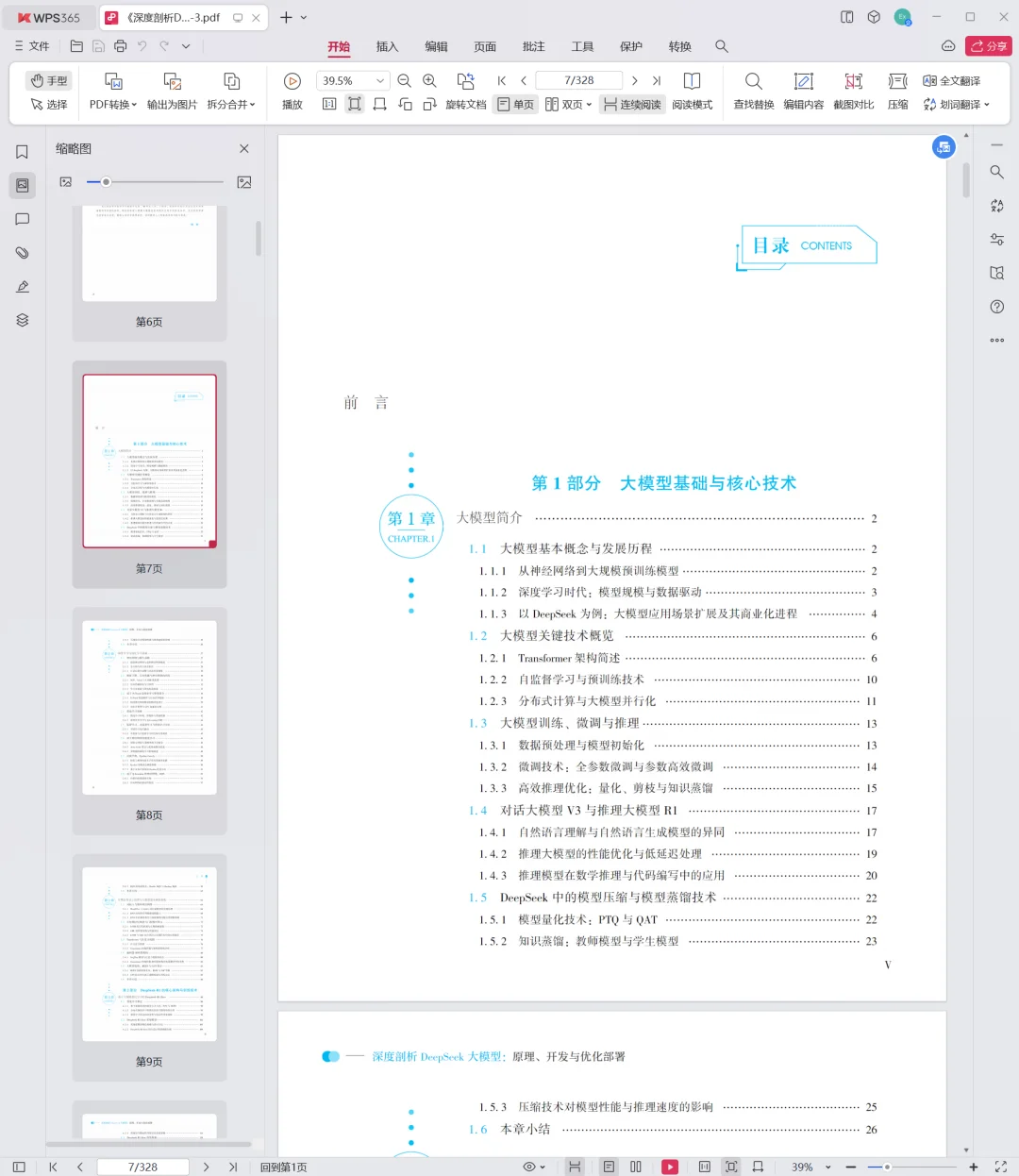
Task: Open 截图对比 screenshot compare tool
Action: click(854, 92)
